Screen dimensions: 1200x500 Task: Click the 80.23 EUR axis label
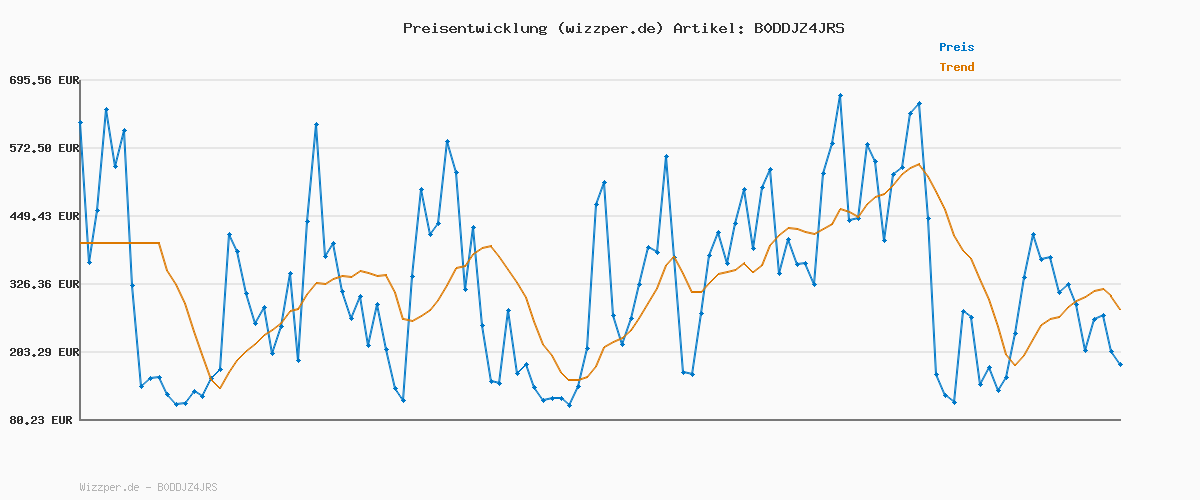coord(39,421)
